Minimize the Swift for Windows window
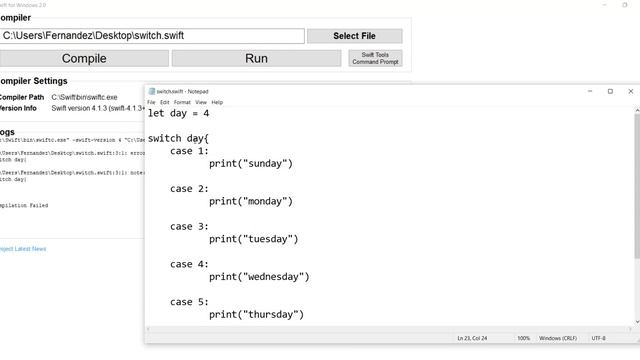Screen dimensions: 640x360 click(604, 5)
